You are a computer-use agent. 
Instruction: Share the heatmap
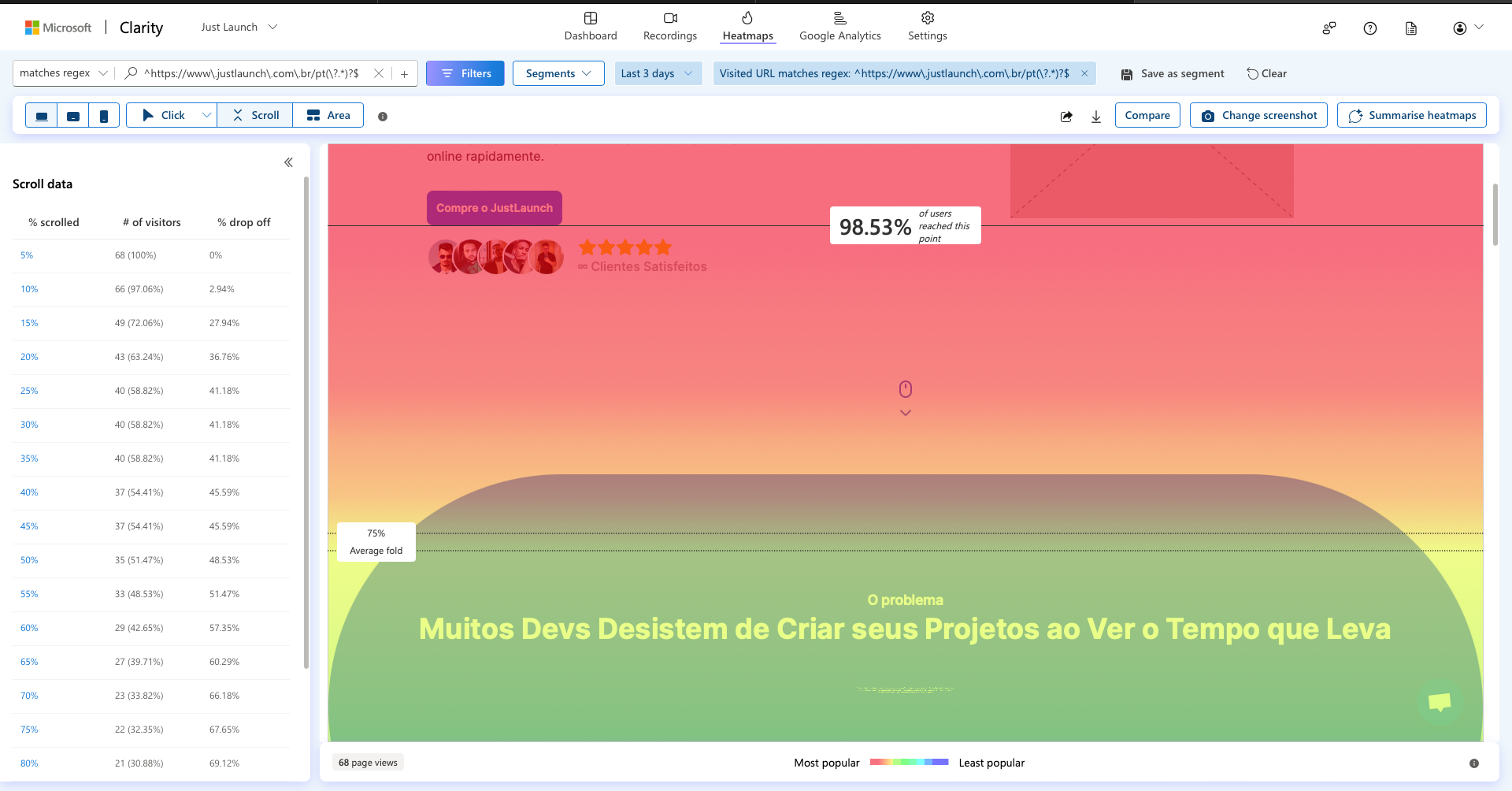coord(1066,117)
